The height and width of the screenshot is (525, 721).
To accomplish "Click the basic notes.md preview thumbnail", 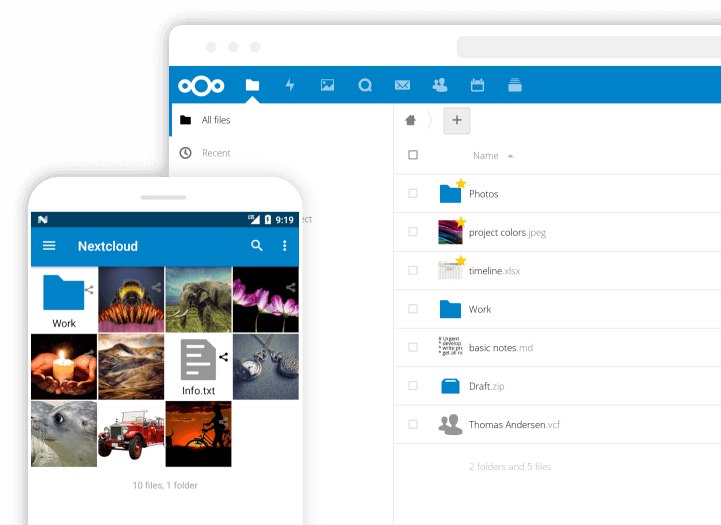I will click(x=450, y=346).
